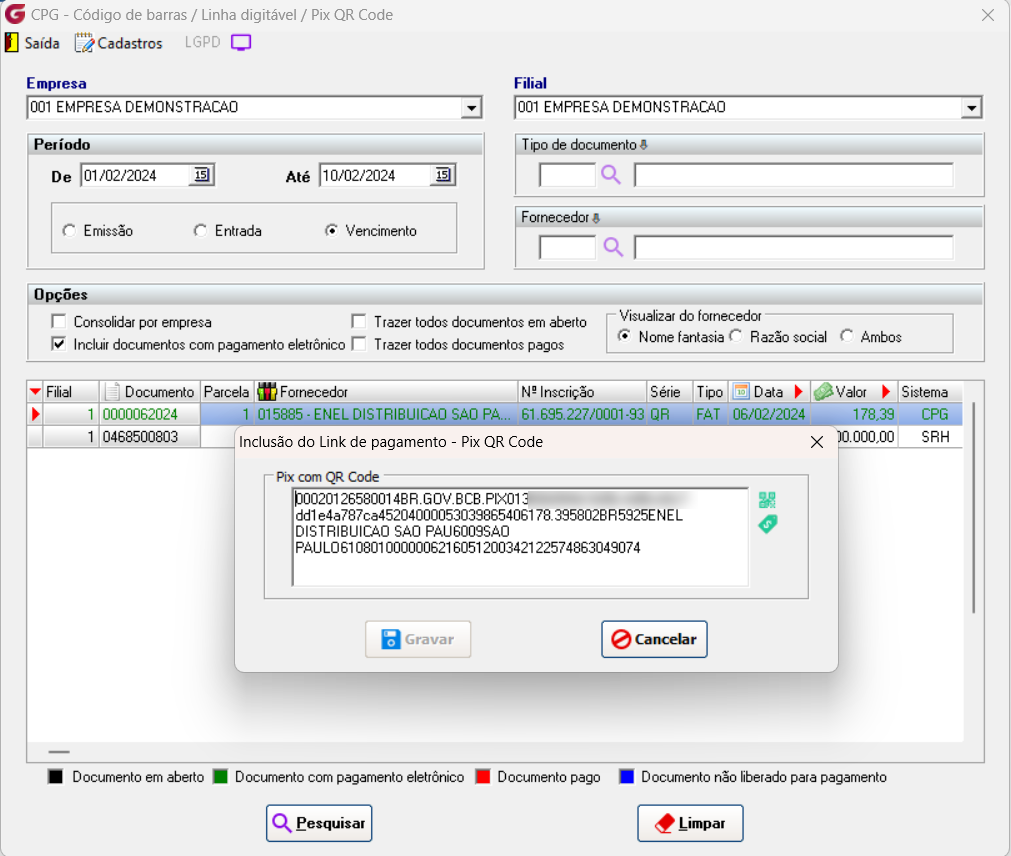
Task: Click green pagamento eletrônico legend swatch
Action: tap(221, 776)
